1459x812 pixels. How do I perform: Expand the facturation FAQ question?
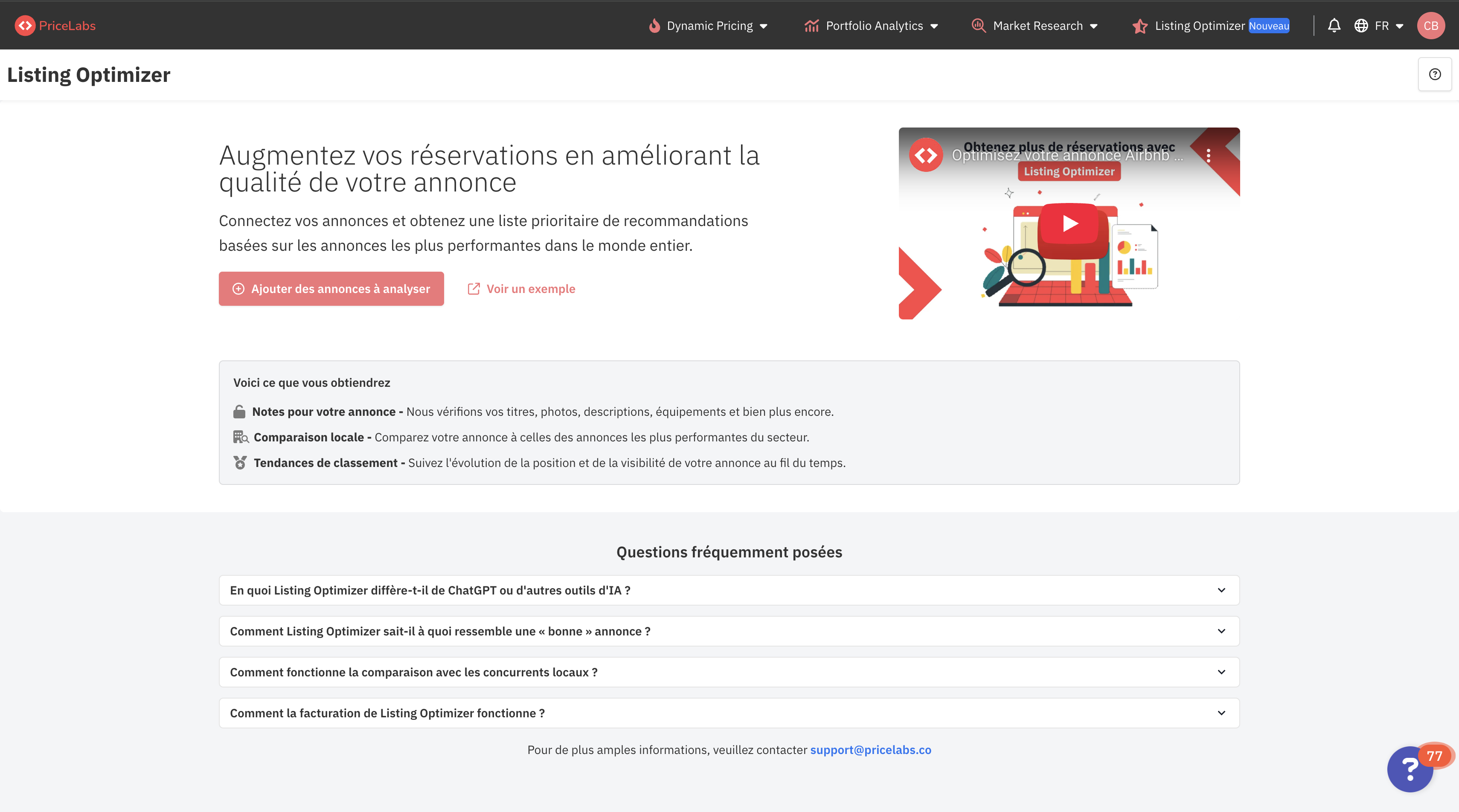pos(729,713)
